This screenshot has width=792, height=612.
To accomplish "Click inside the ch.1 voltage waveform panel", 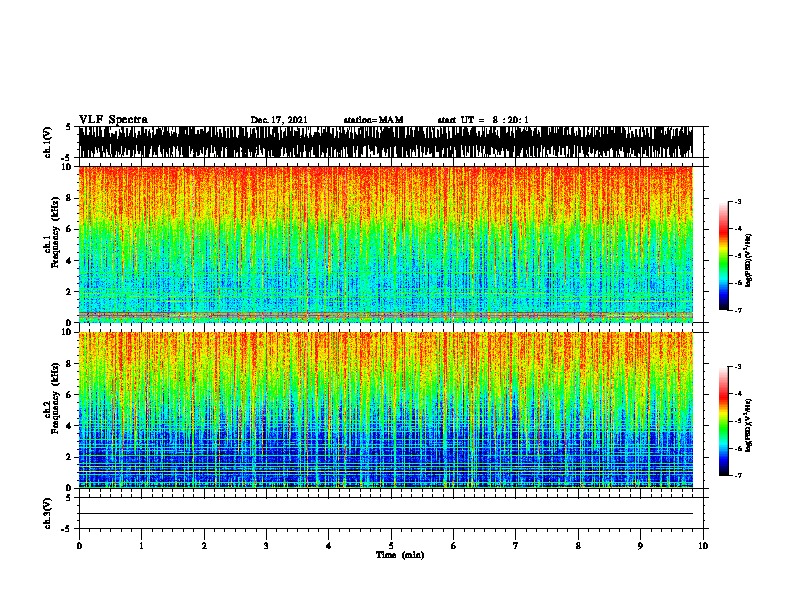I will point(385,142).
